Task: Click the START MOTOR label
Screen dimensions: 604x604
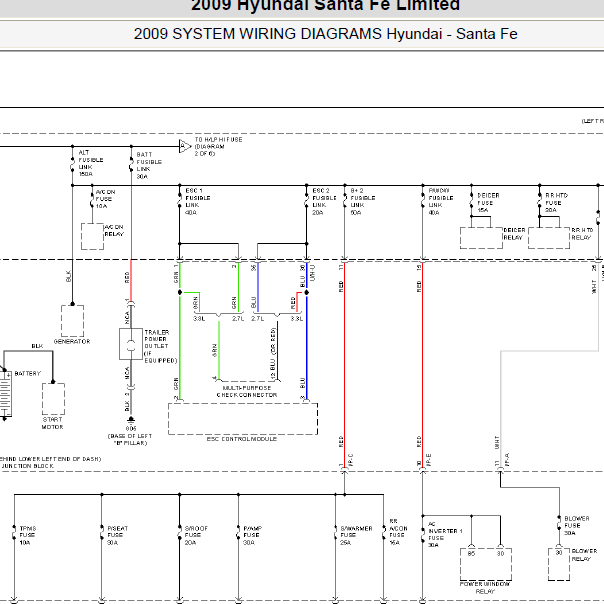Action: pyautogui.click(x=52, y=423)
